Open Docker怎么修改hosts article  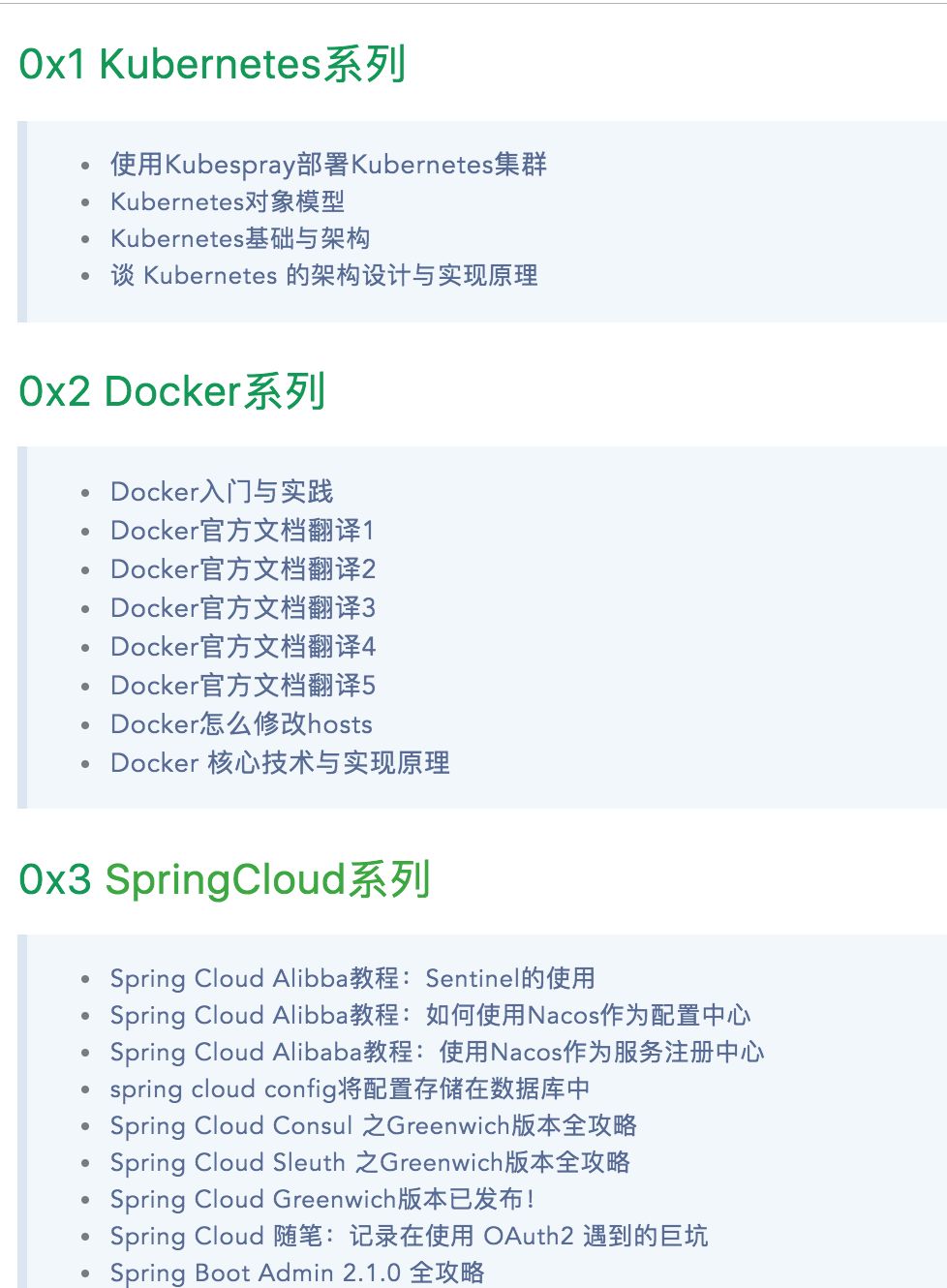pyautogui.click(x=241, y=724)
